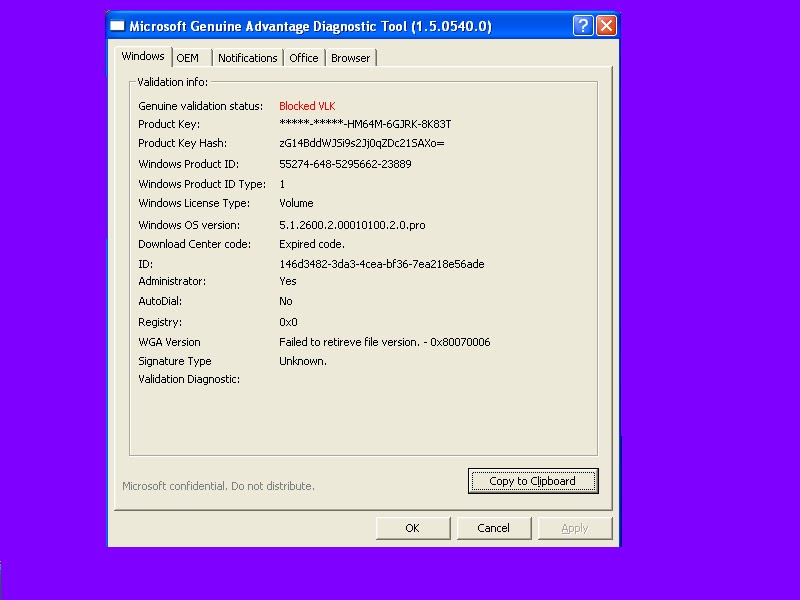Click the Expired code. text

[x=312, y=244]
